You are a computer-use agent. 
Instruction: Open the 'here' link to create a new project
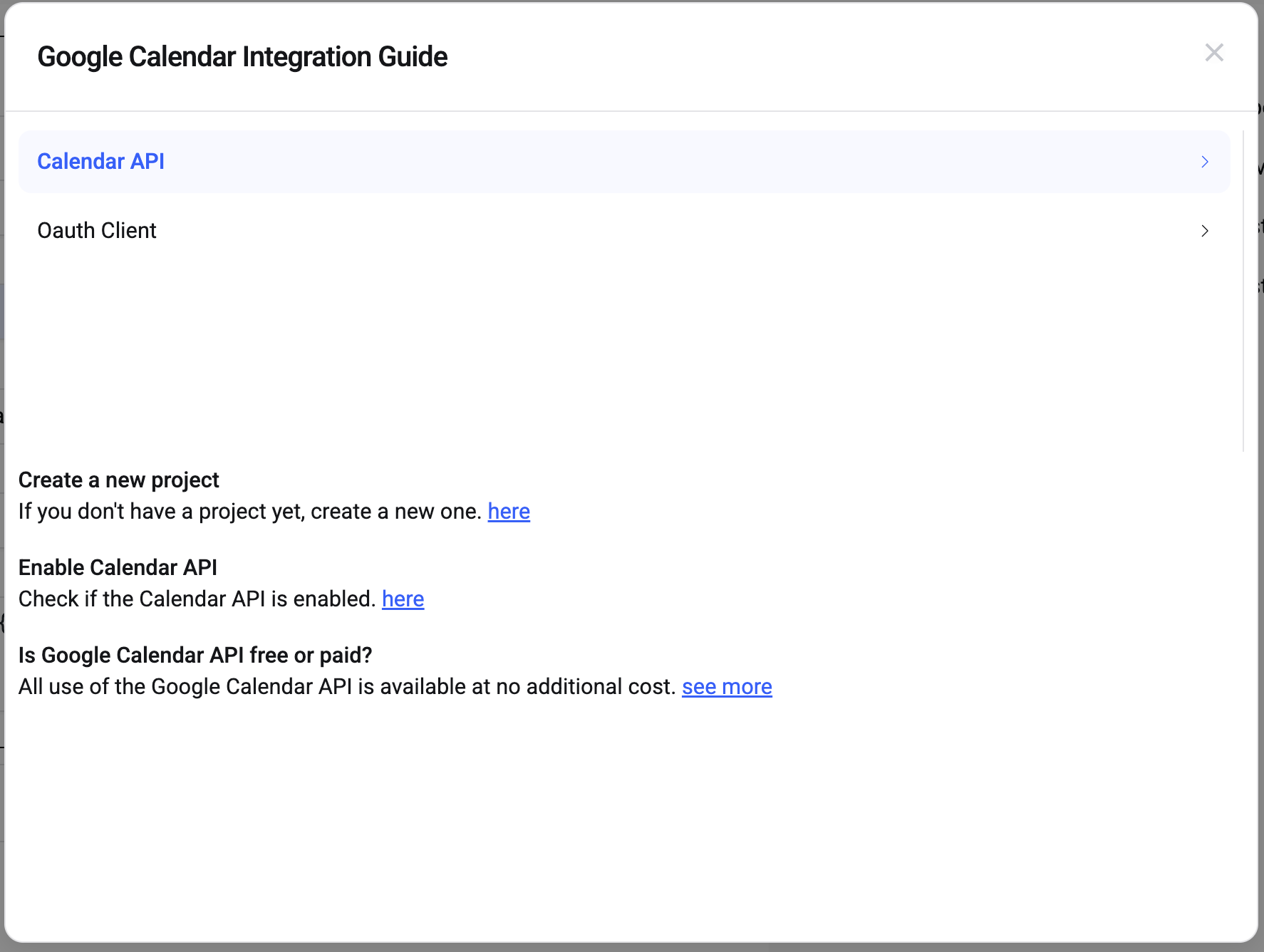[509, 512]
